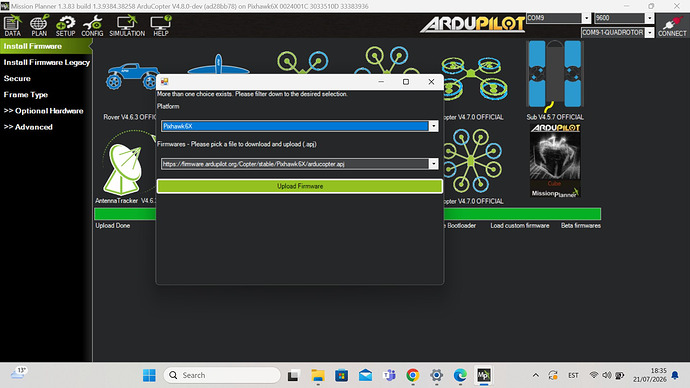Open the DATA flight data view
The image size is (690, 388).
pos(12,26)
